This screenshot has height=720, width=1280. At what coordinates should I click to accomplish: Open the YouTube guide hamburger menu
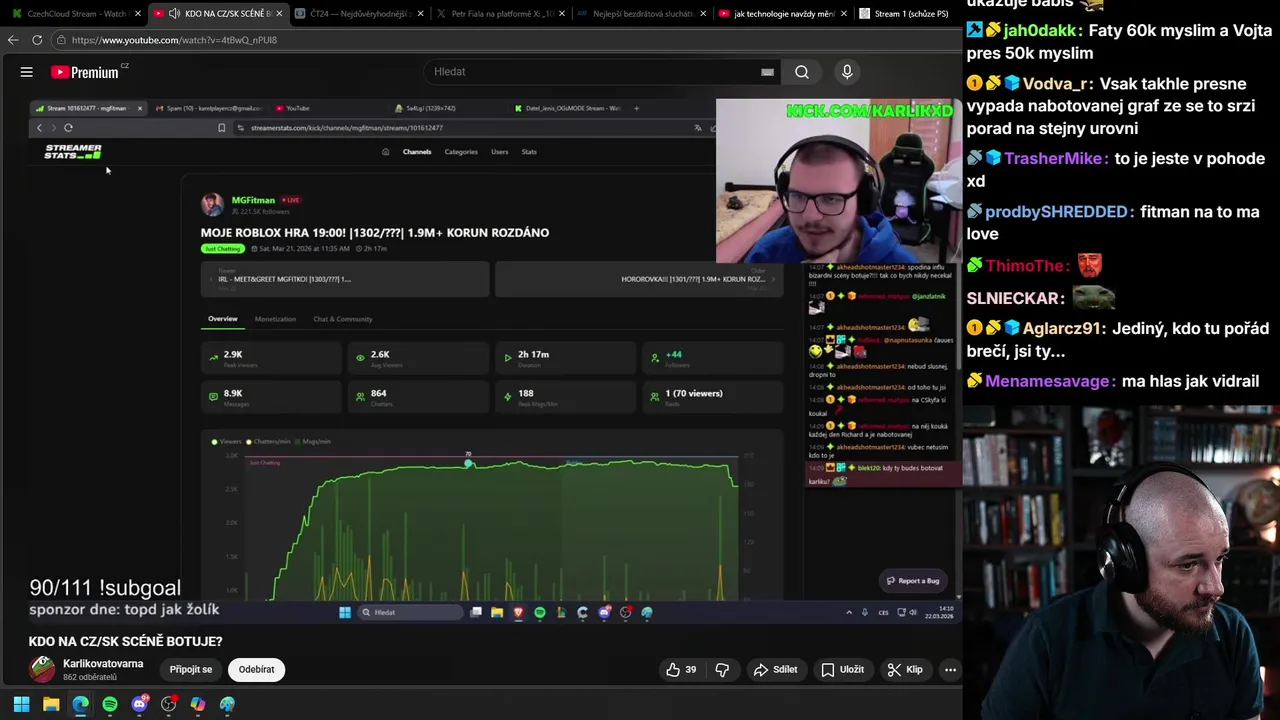tap(27, 72)
